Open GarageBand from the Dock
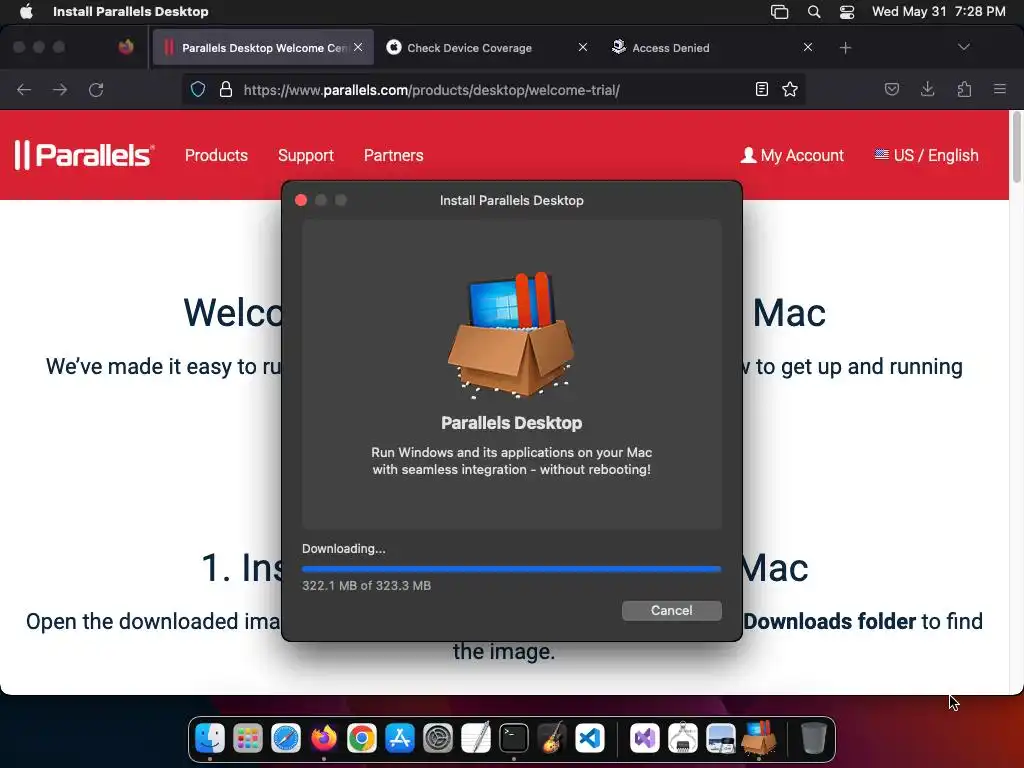This screenshot has height=768, width=1024. pos(552,739)
